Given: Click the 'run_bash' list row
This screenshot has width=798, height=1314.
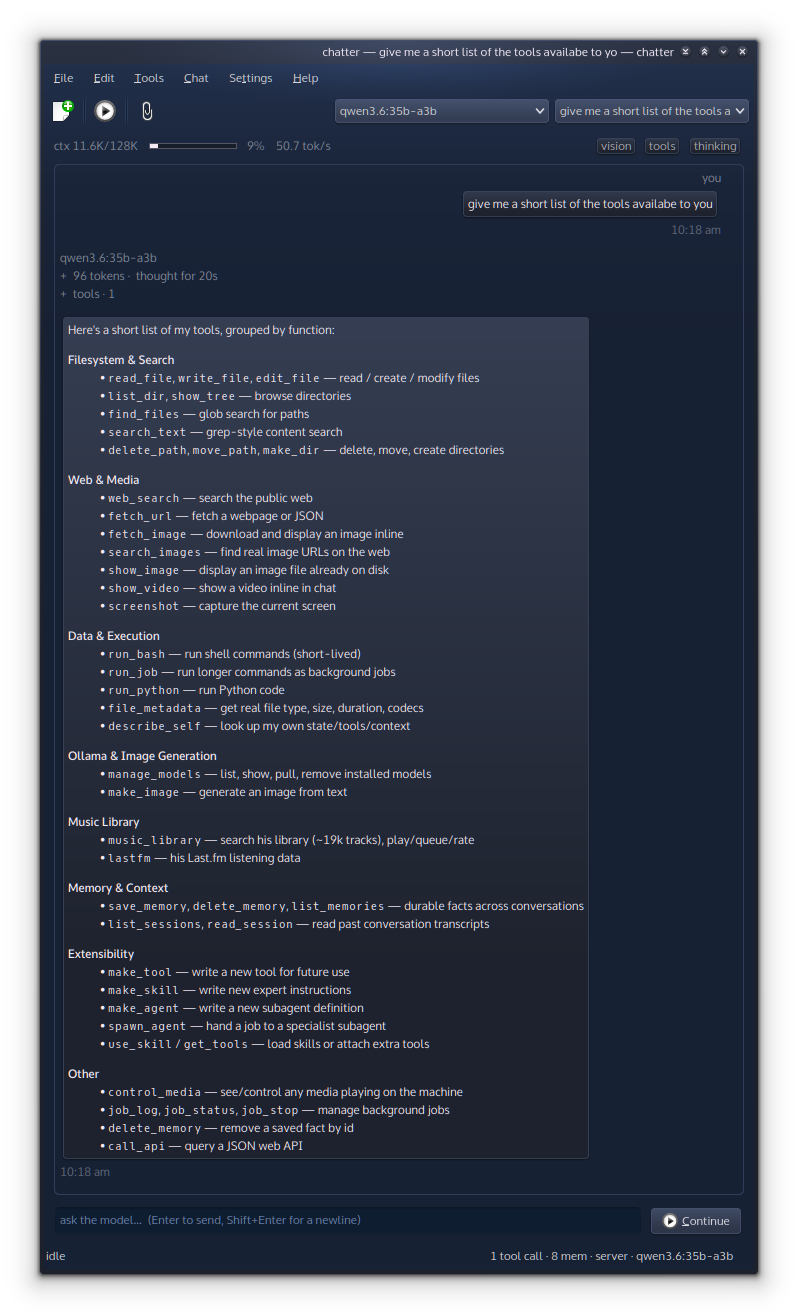Looking at the screenshot, I should click(x=230, y=654).
